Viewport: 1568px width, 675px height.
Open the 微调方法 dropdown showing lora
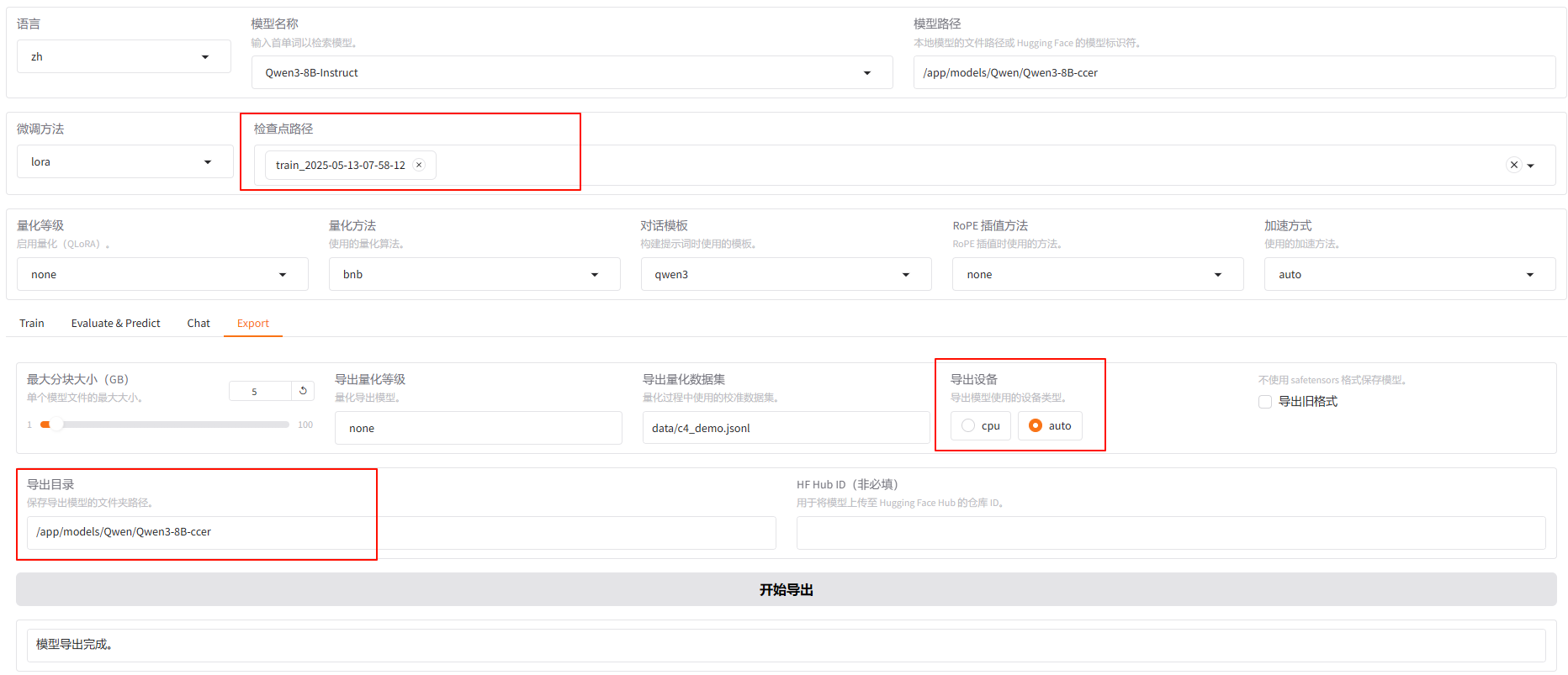pyautogui.click(x=124, y=162)
